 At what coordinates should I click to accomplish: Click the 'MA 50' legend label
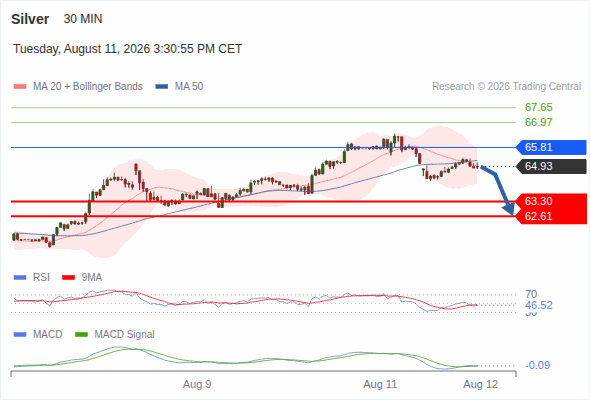(x=189, y=87)
